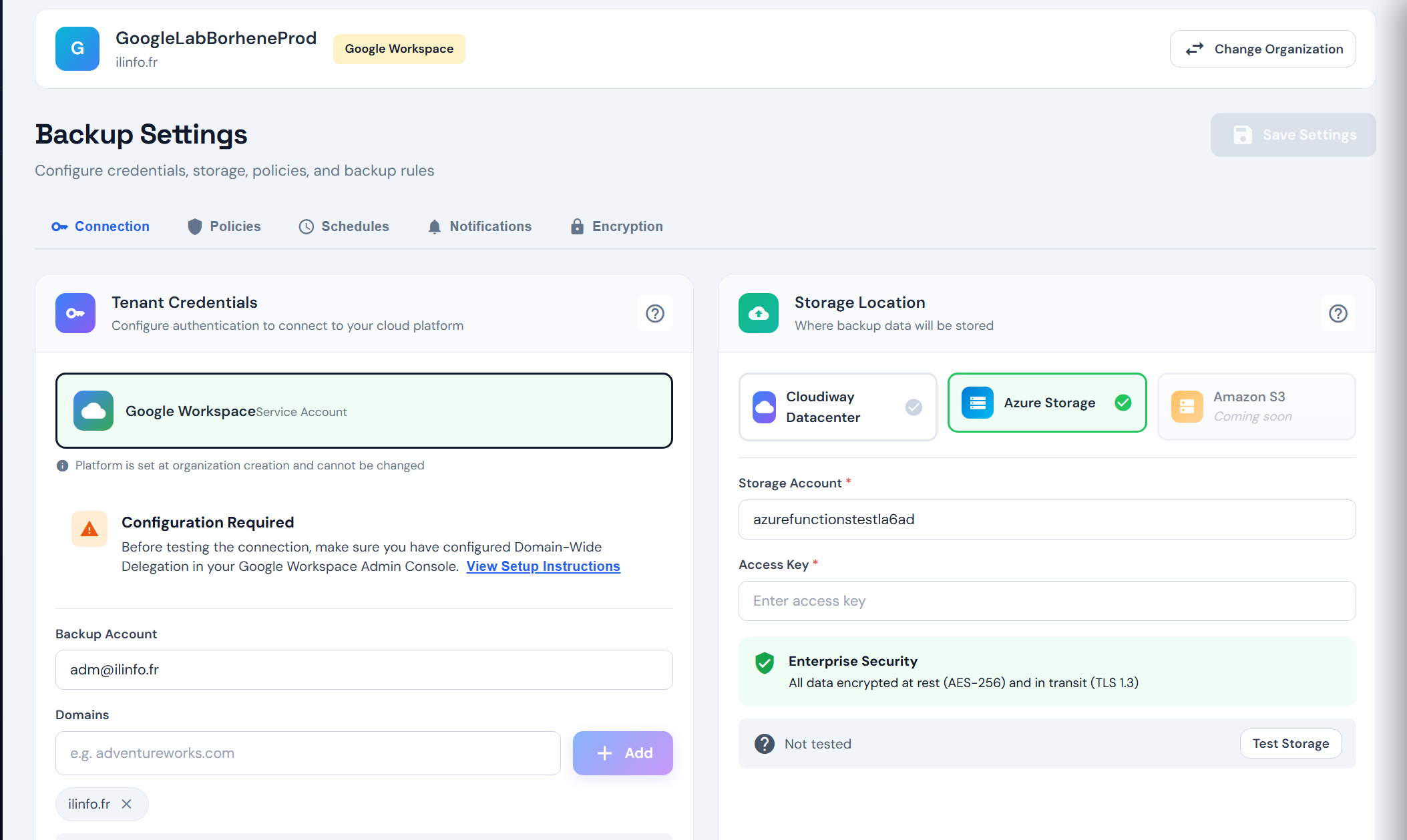Open the Notifications tab

(479, 226)
